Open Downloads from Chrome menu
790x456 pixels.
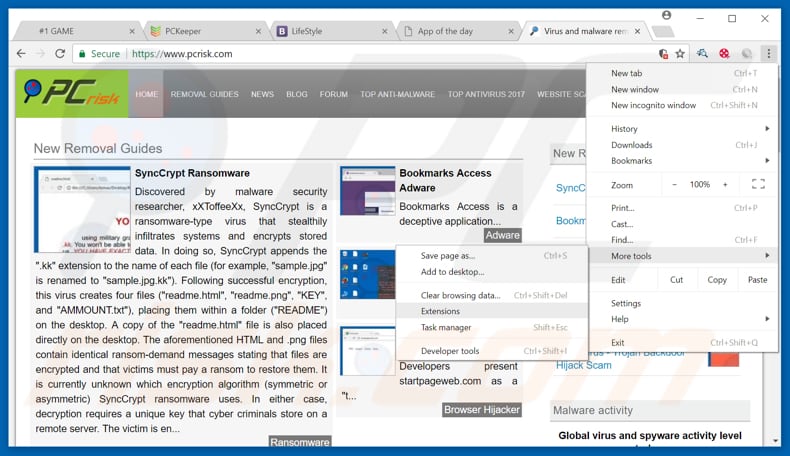[682, 145]
